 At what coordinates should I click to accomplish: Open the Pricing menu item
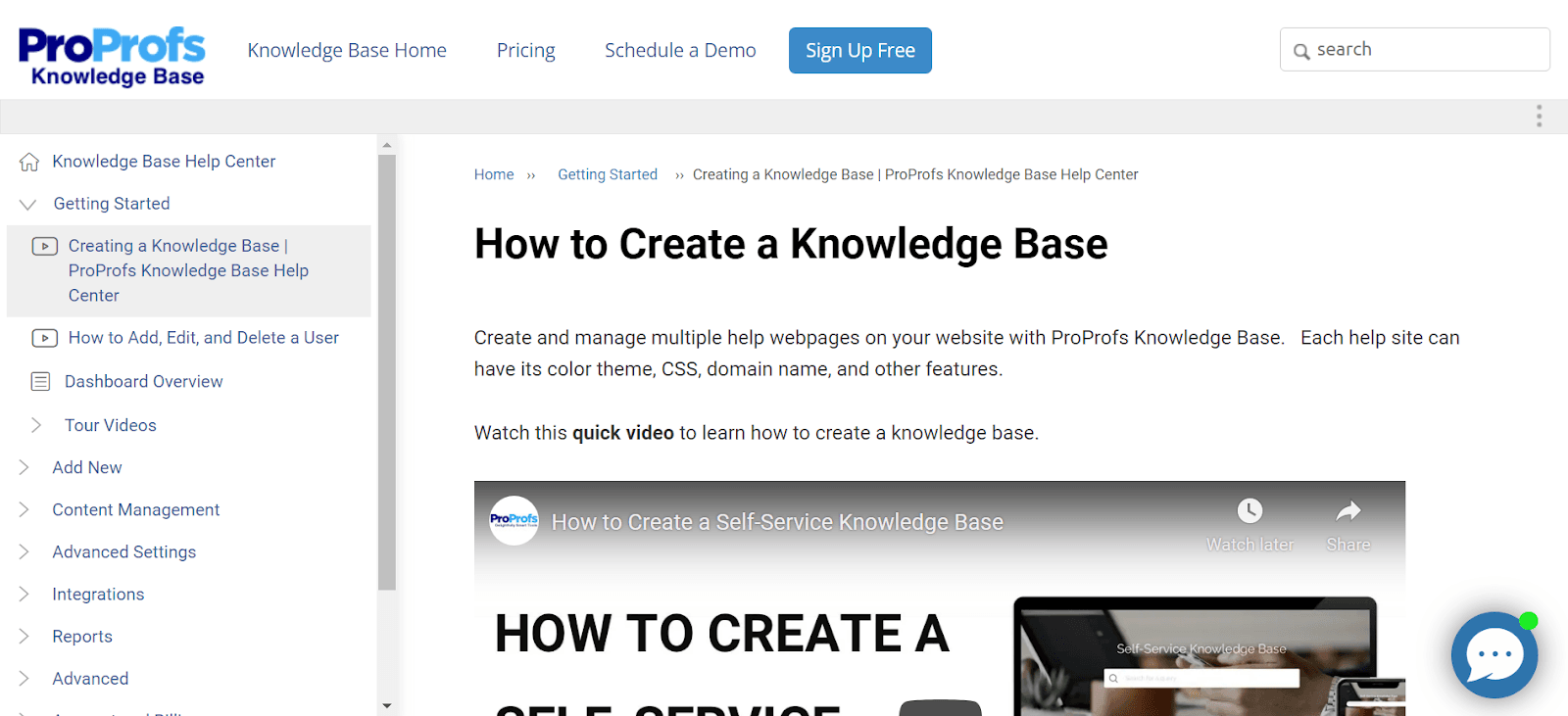click(x=525, y=50)
